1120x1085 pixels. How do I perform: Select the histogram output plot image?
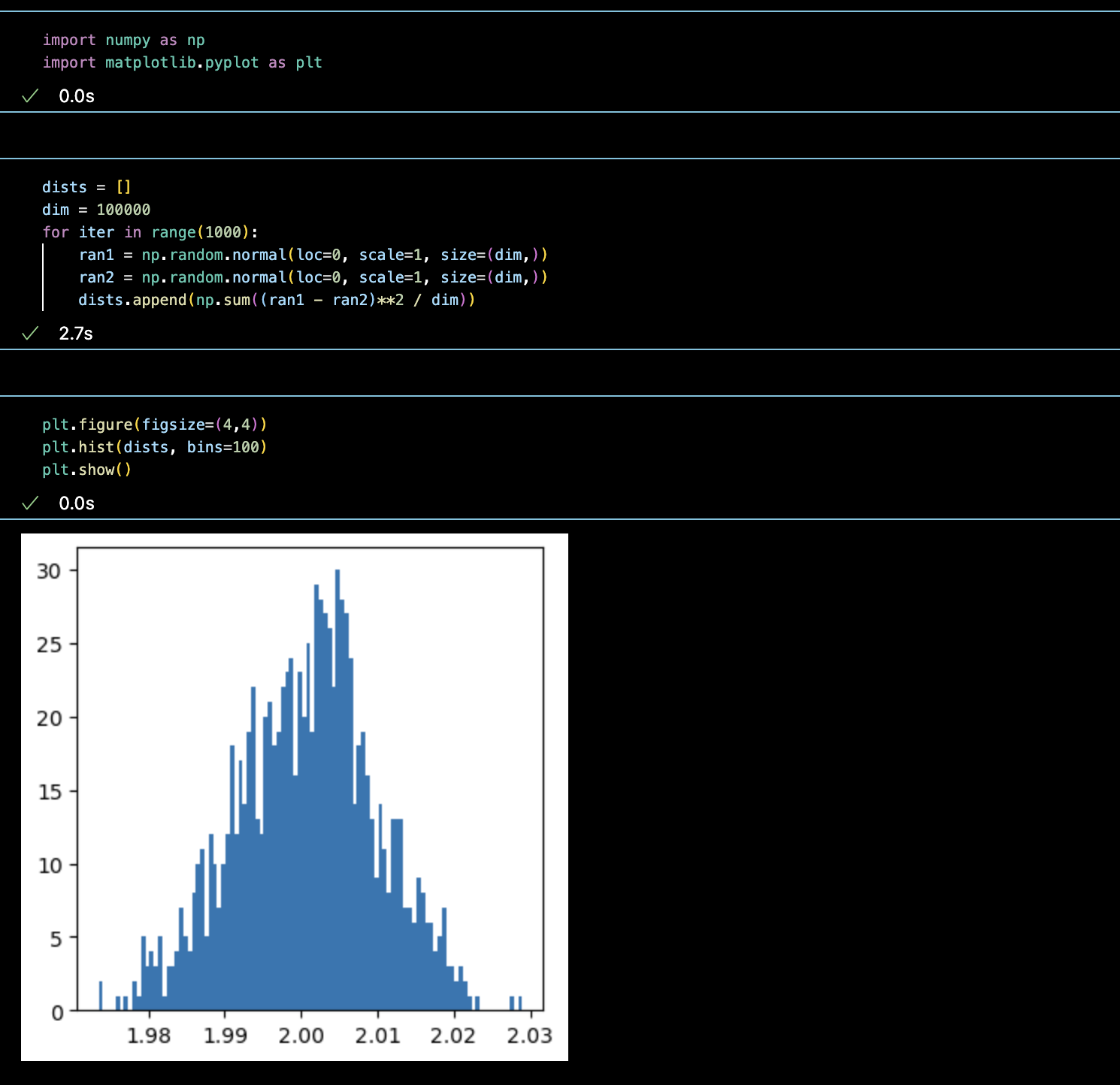(x=295, y=796)
